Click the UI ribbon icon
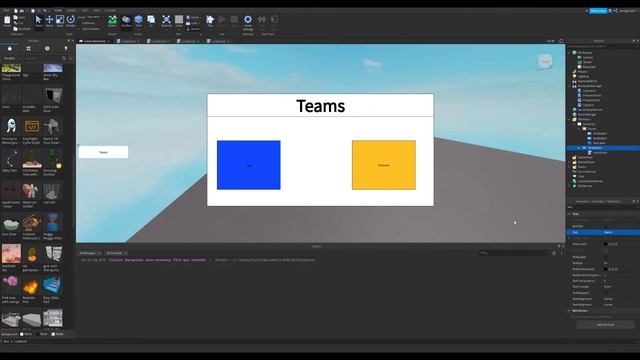640x360 pixels. tap(151, 21)
